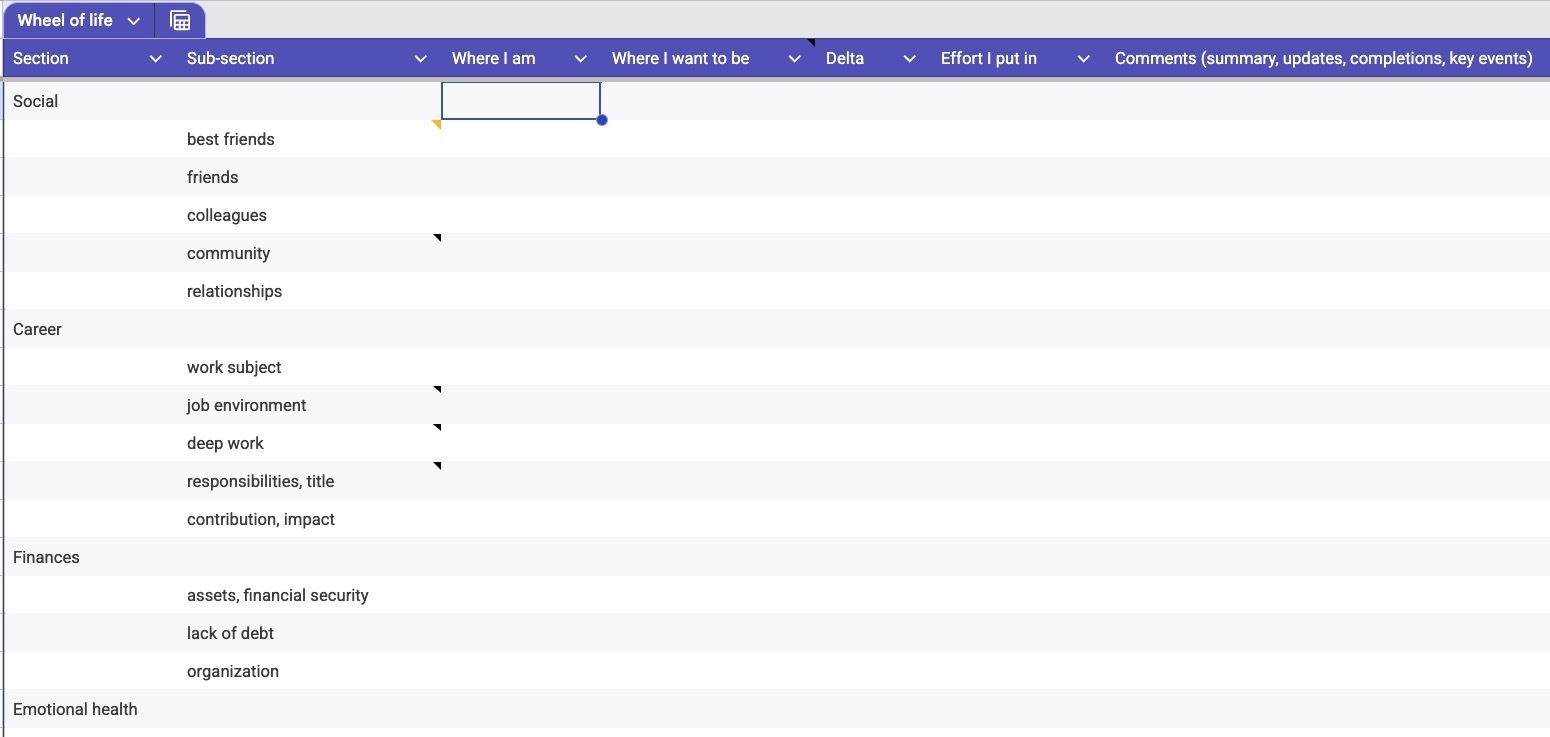Click the blue fill handle of the selected cell

[602, 120]
